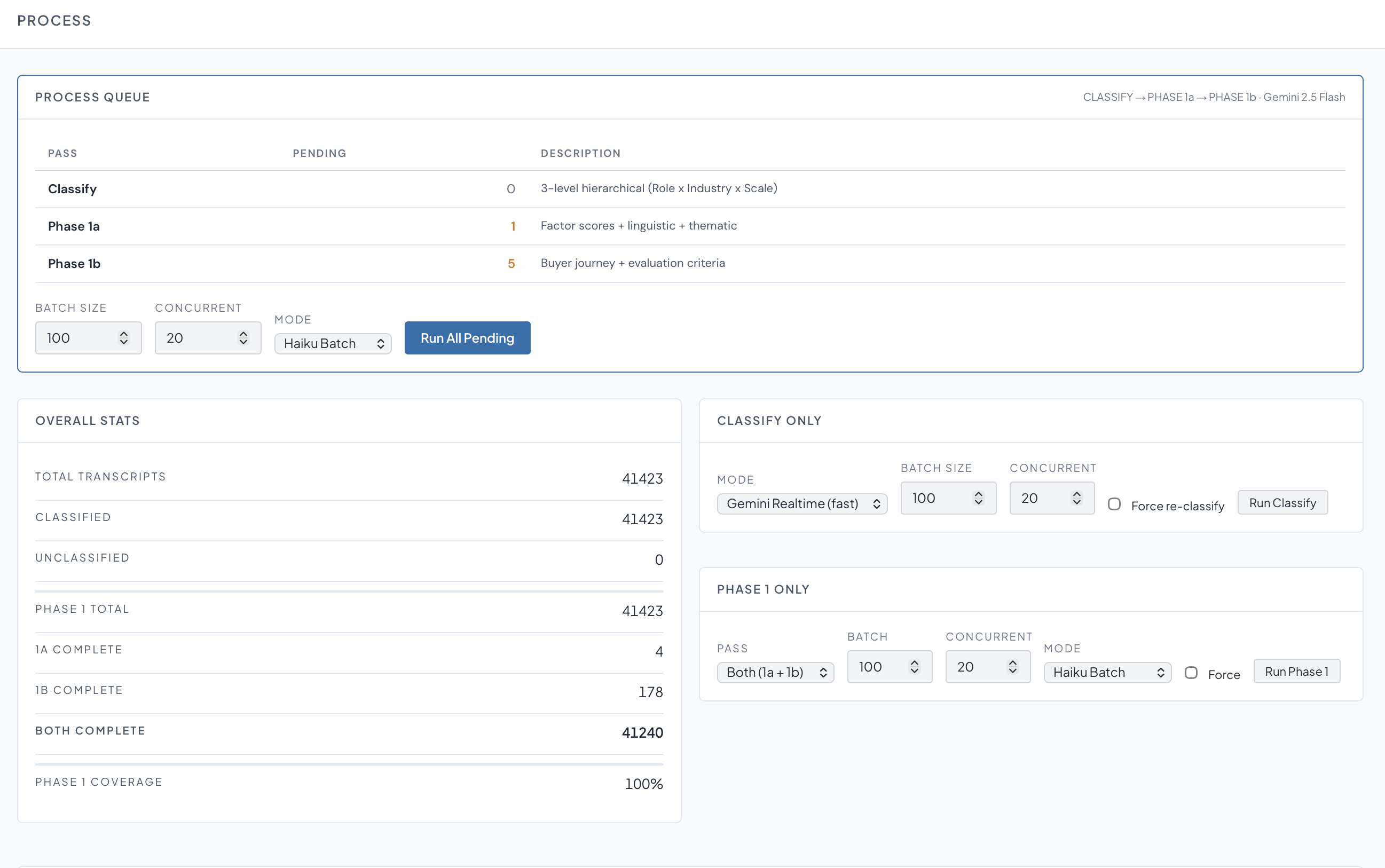Viewport: 1385px width, 868px height.
Task: Click the CLASSIFY ONLY panel title
Action: tap(769, 421)
